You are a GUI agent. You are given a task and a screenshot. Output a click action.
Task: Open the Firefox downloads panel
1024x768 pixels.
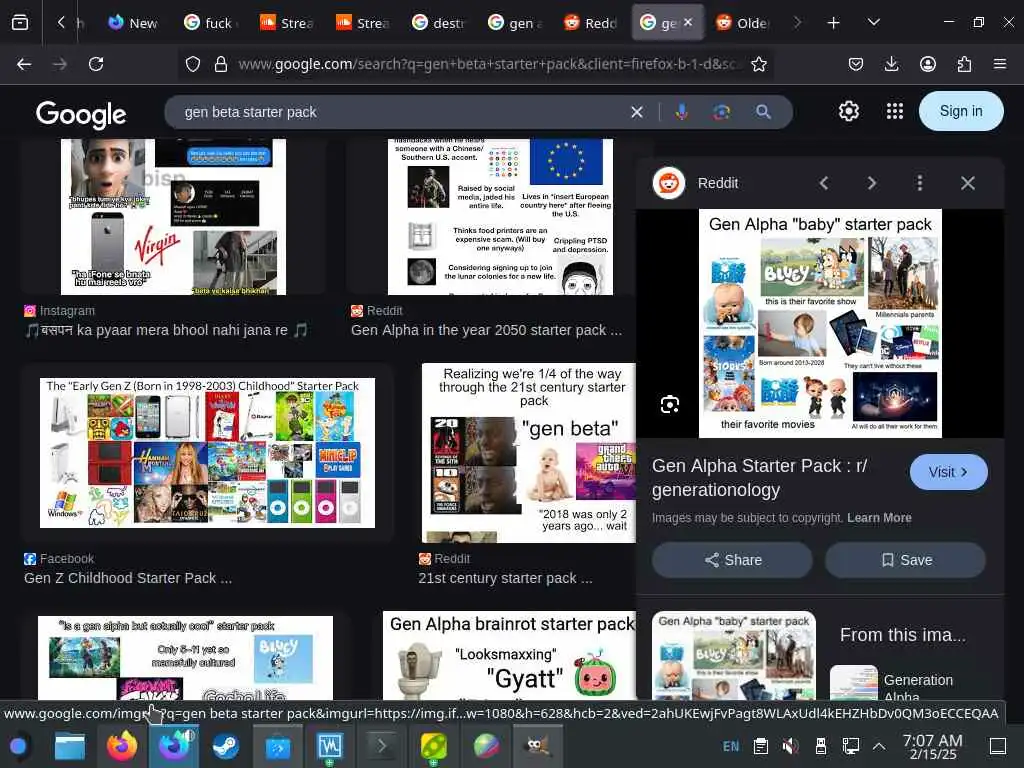[891, 64]
